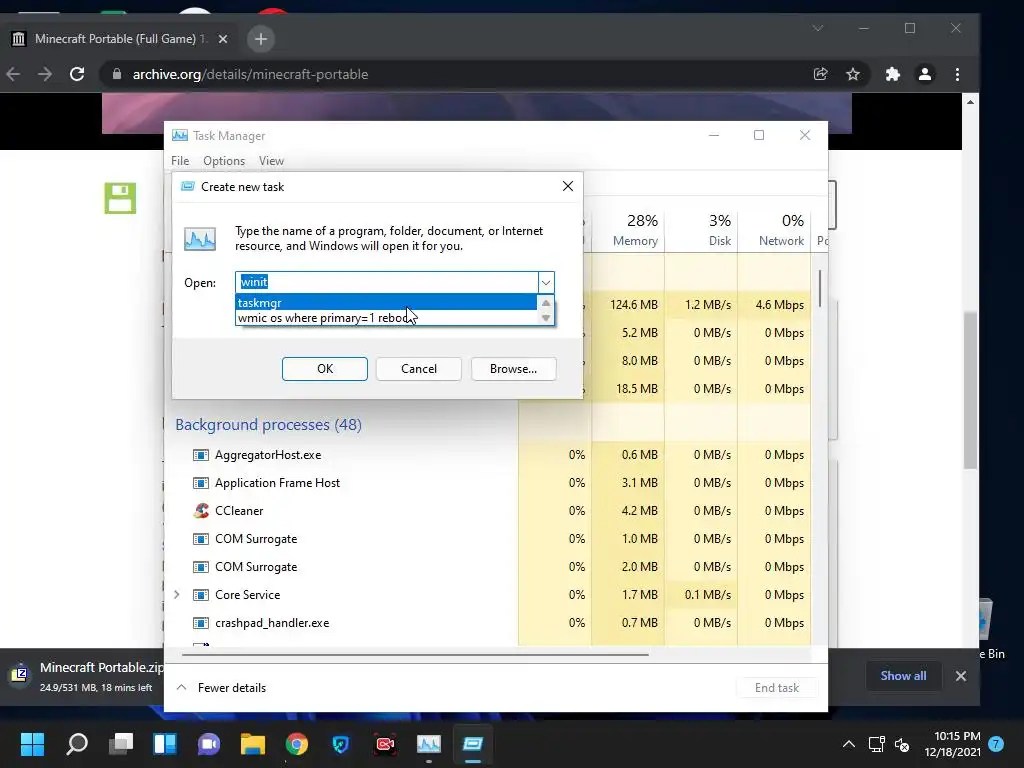Select the COM Surrogate row with 2.0 MB
Screen dimensions: 1024x768
488,567
